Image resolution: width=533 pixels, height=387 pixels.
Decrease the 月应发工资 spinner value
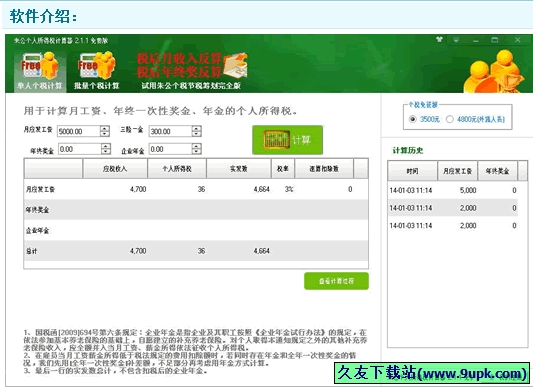click(x=105, y=134)
